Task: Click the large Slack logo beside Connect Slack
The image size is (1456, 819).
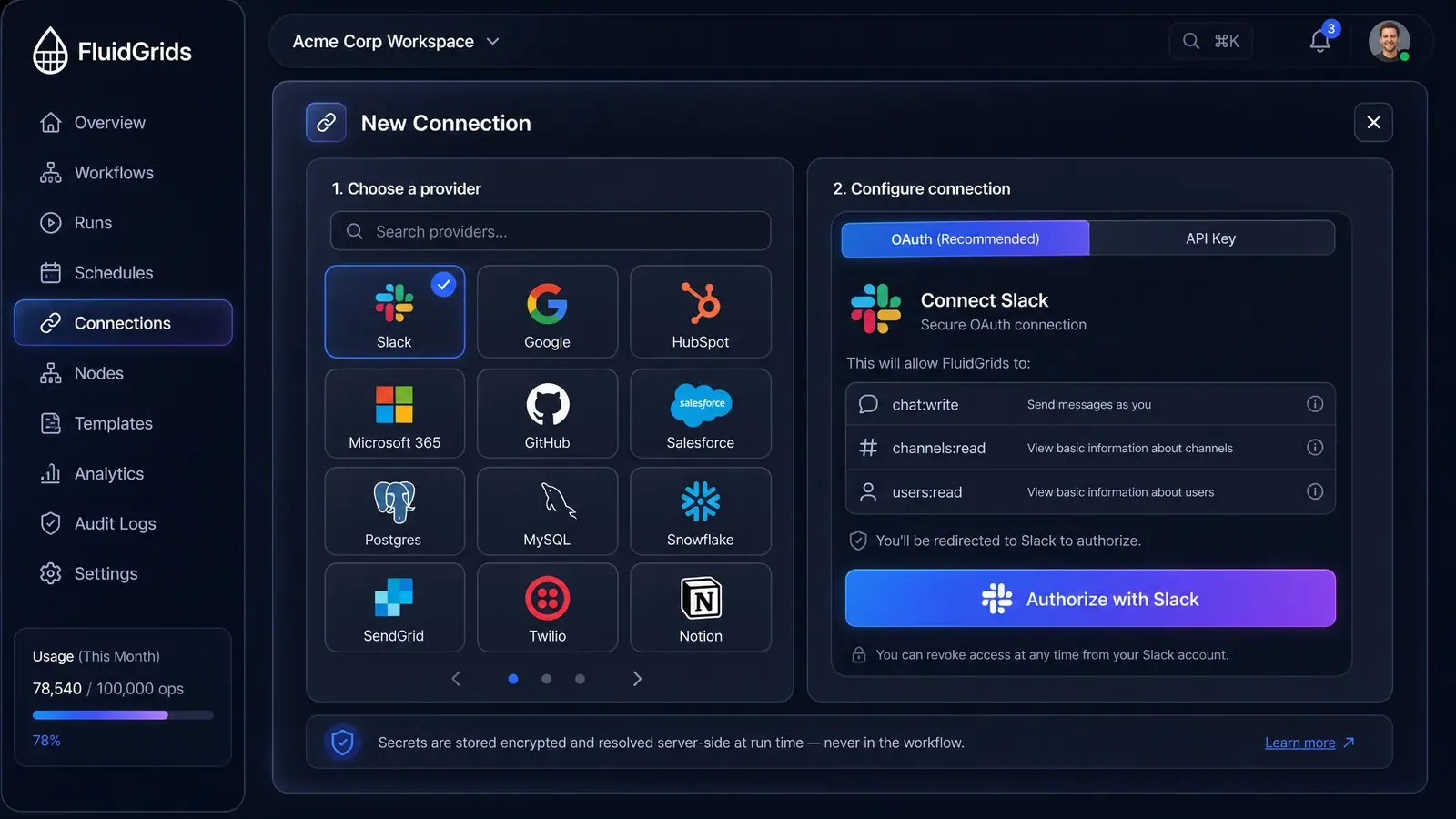Action: point(875,308)
